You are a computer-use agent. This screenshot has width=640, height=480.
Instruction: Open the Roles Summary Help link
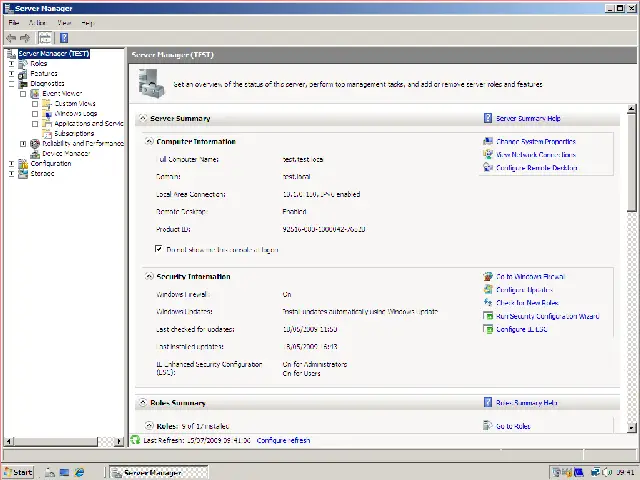tap(527, 403)
